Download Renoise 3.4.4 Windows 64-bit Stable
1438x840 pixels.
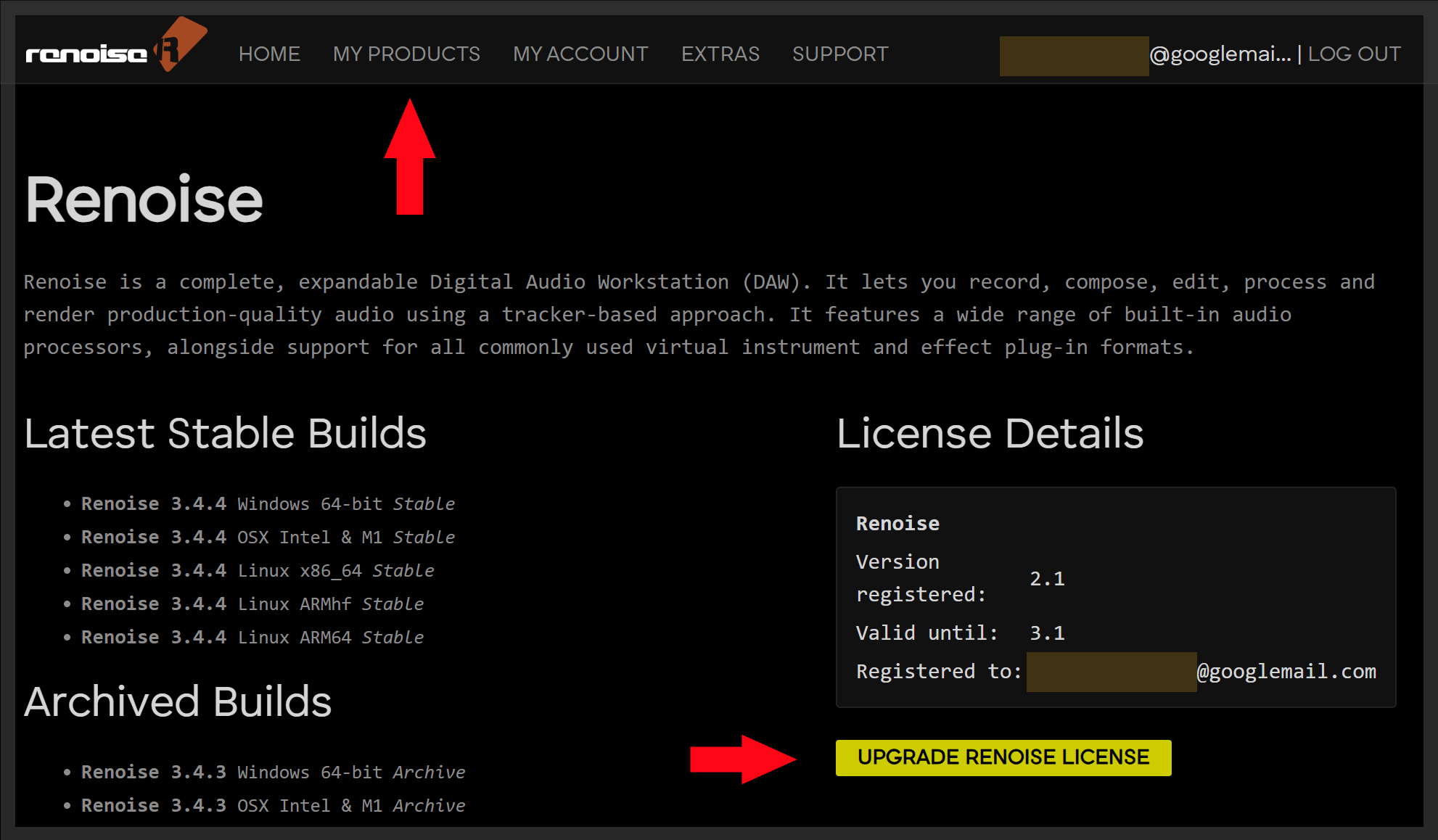268,503
